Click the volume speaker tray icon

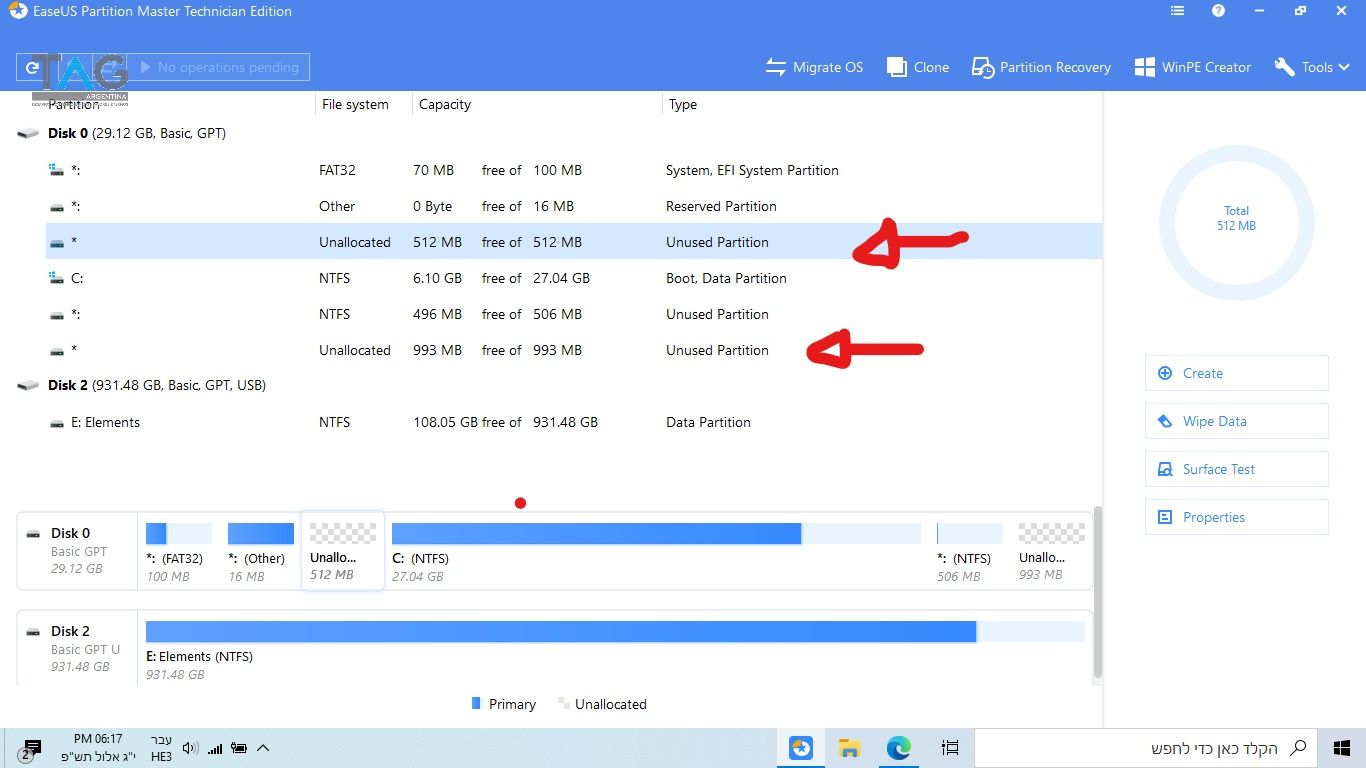[x=190, y=748]
